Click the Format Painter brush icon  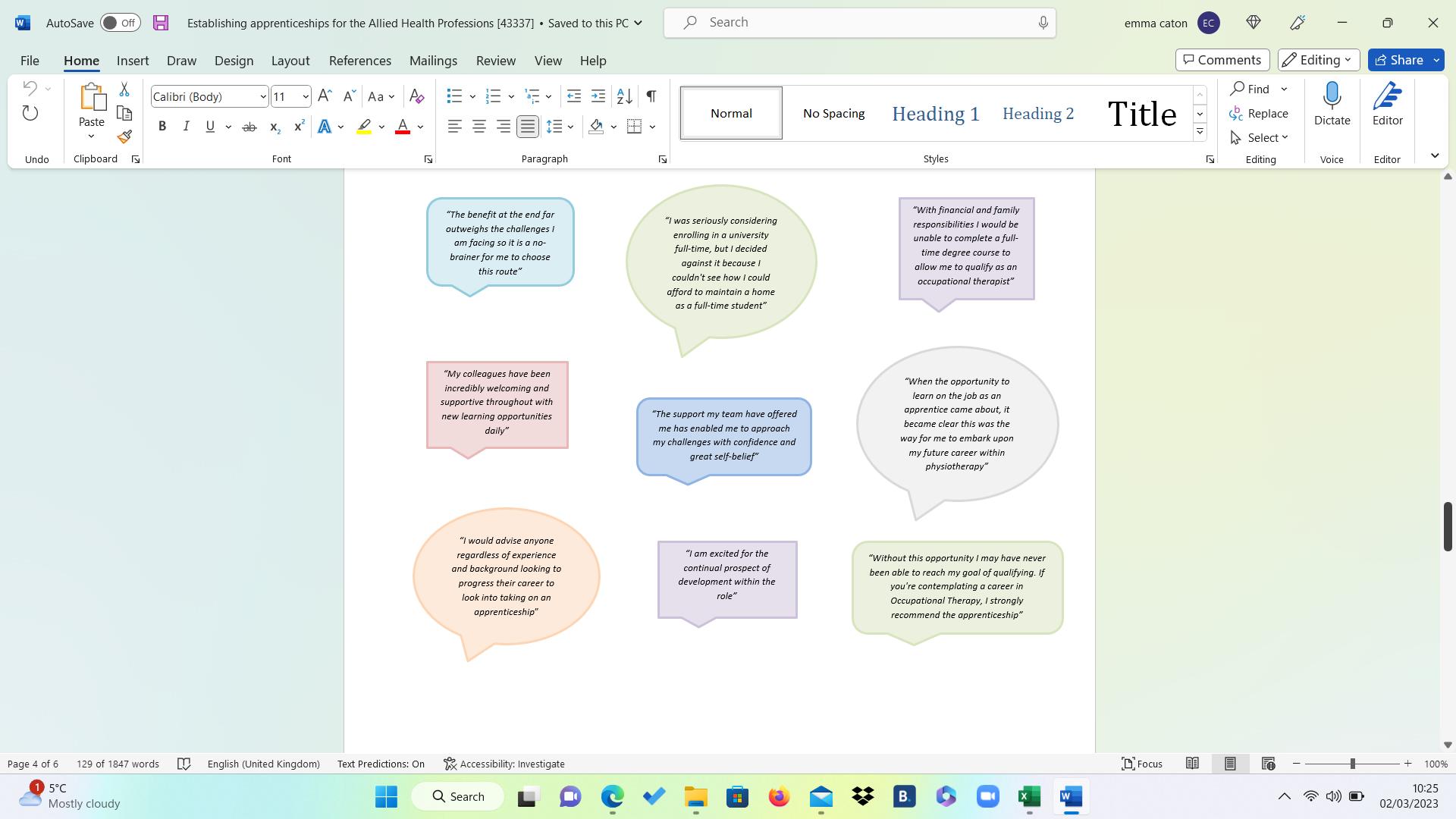124,137
